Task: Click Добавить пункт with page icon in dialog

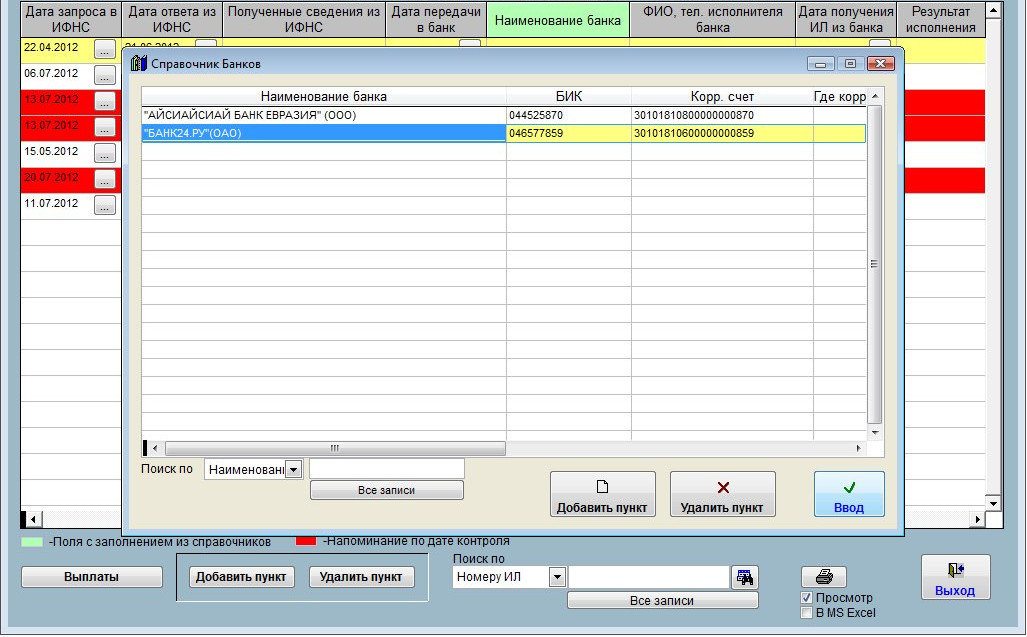Action: [602, 494]
